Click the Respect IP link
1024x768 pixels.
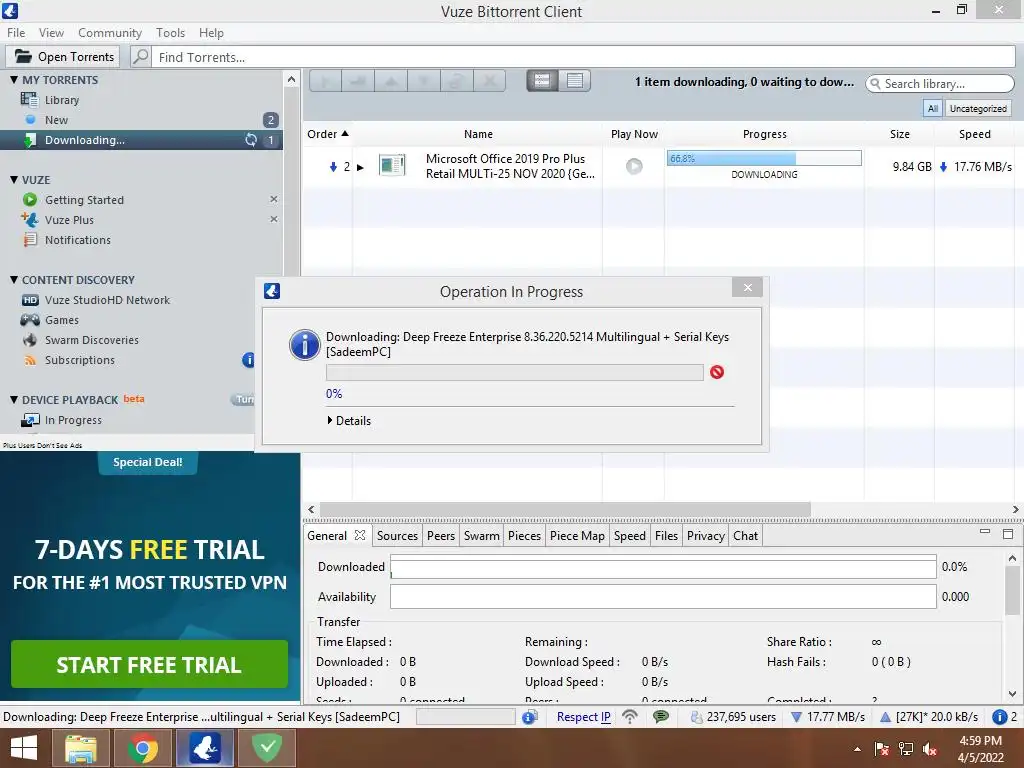pyautogui.click(x=583, y=717)
